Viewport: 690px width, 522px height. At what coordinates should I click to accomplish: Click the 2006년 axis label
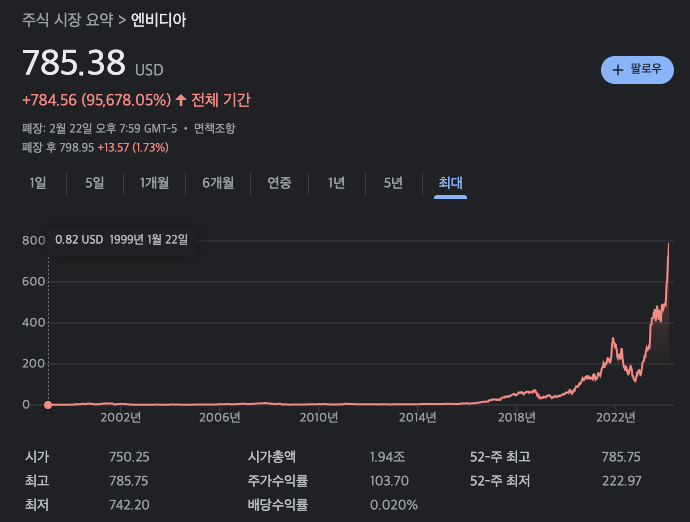coord(220,417)
